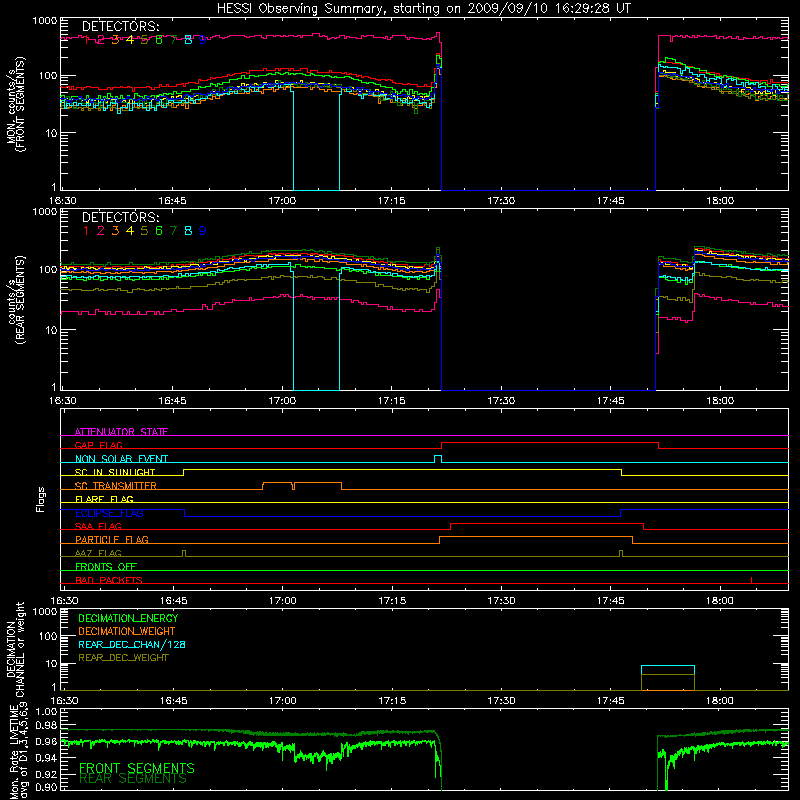Click the NON_SOLAR_EVENT flag label

(x=121, y=459)
